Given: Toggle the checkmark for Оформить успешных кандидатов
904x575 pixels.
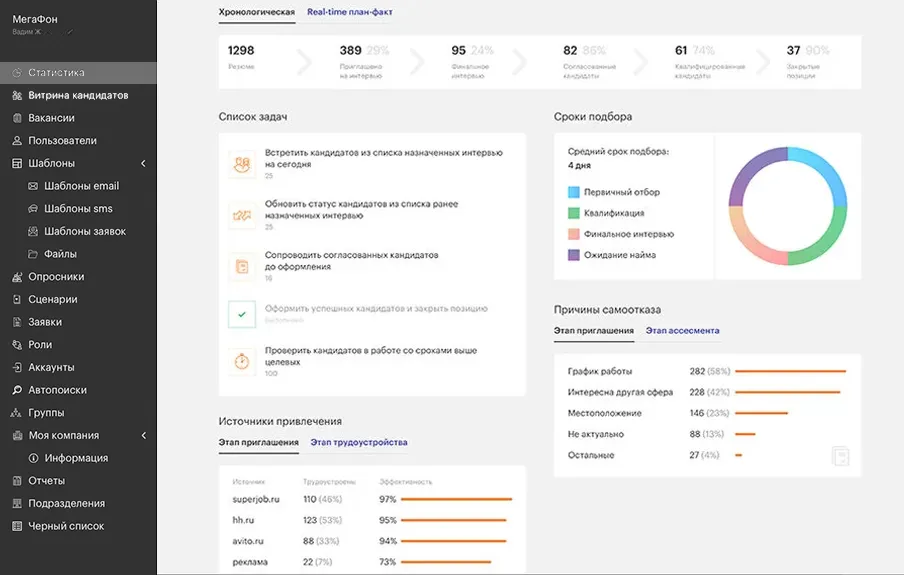Looking at the screenshot, I should click(x=241, y=314).
